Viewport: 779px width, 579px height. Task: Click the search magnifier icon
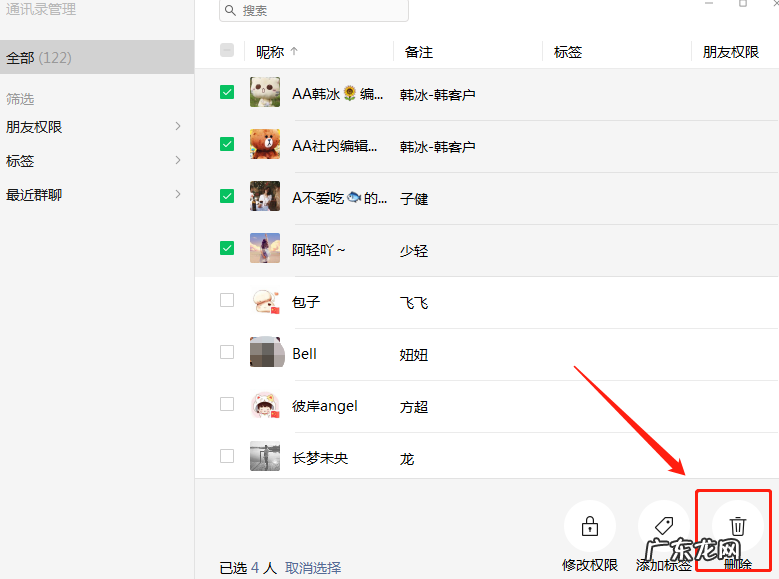tap(230, 10)
